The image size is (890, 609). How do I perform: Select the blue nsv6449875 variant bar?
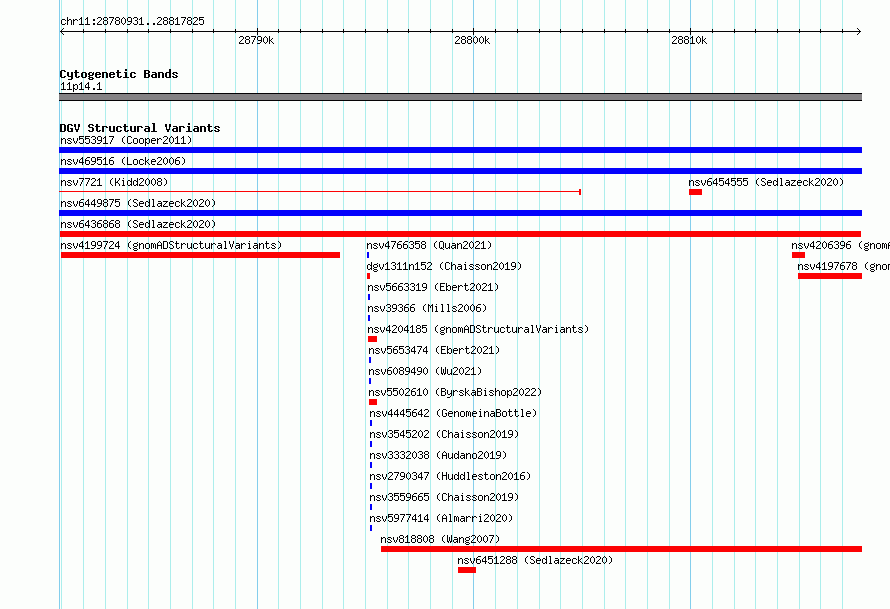(460, 213)
